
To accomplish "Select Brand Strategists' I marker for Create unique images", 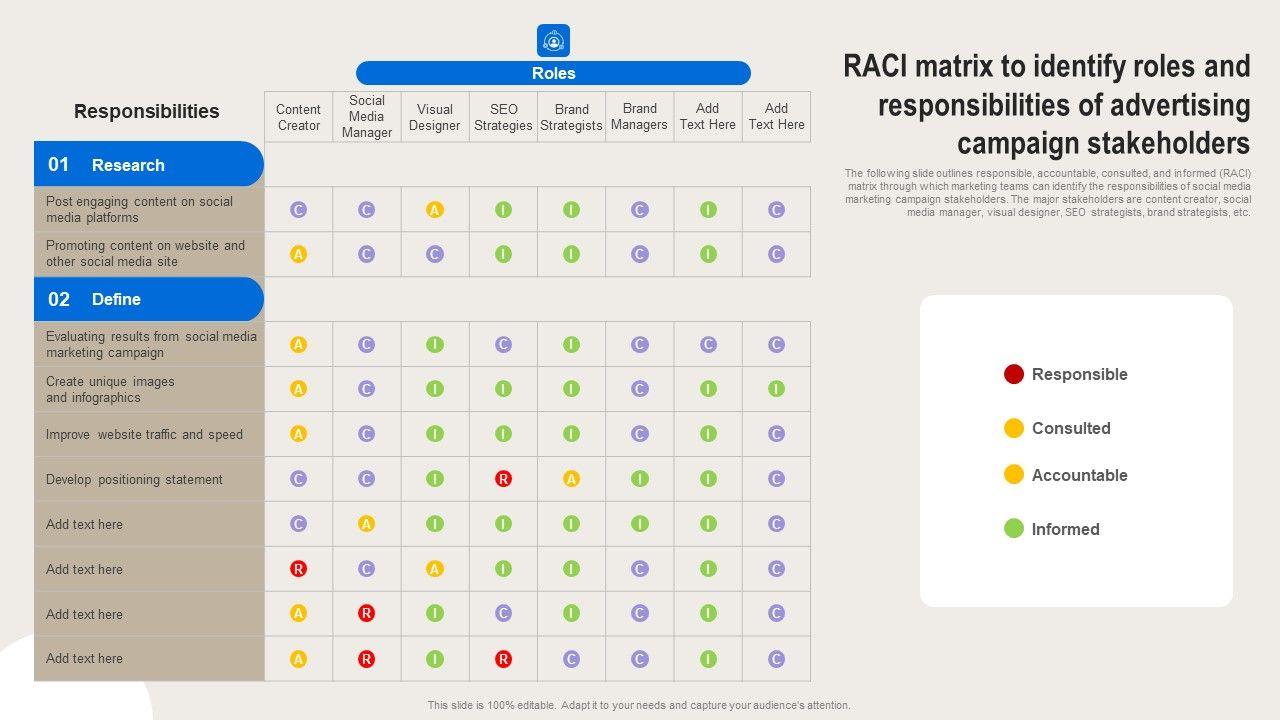I will pos(571,389).
